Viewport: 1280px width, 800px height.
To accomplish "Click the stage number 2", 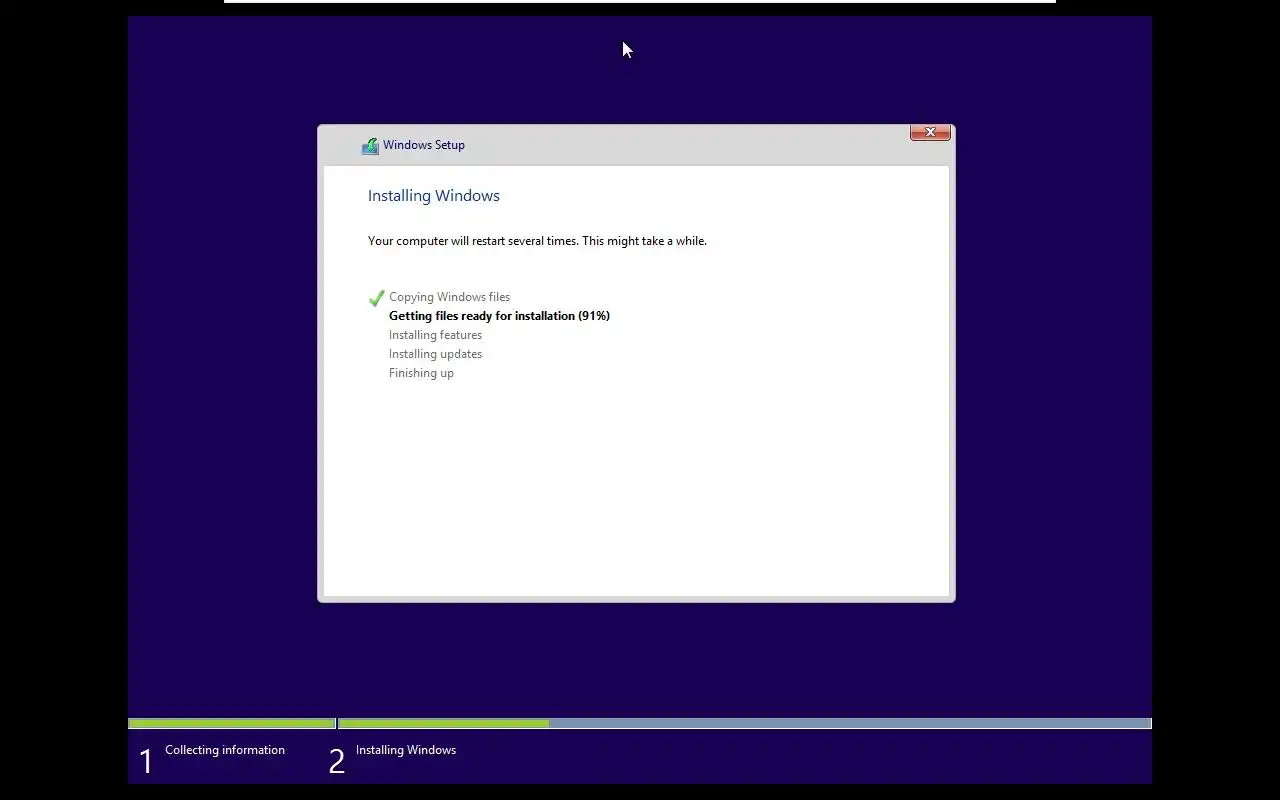I will click(x=337, y=762).
